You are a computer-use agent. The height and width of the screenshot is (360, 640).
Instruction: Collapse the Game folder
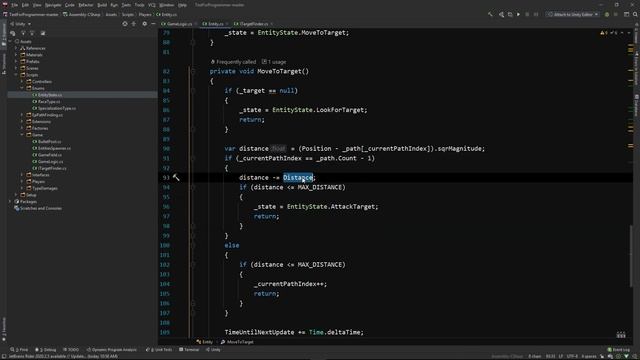click(x=22, y=135)
